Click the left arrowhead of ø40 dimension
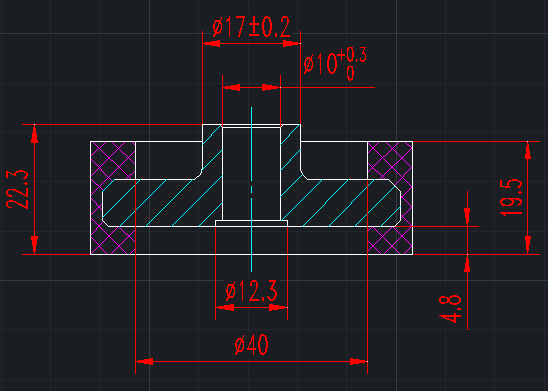 (144, 361)
